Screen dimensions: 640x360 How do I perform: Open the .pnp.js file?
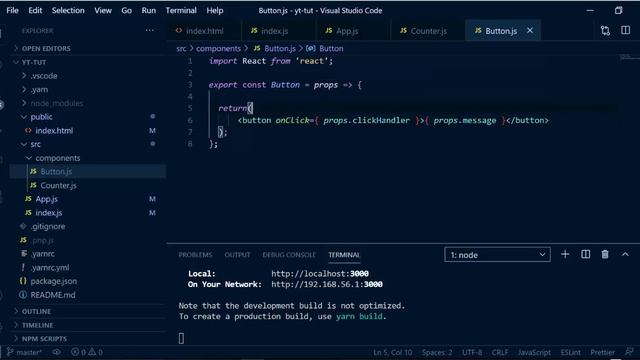(x=88, y=240)
